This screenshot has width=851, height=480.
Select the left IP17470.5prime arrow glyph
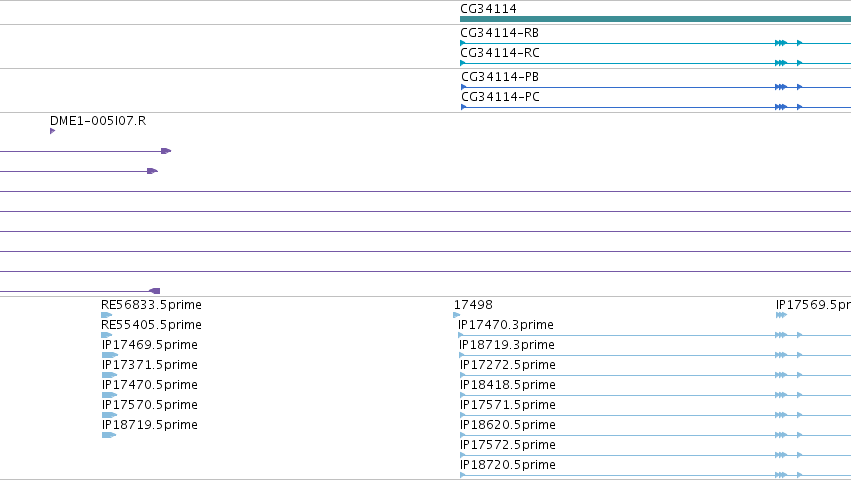tap(109, 395)
